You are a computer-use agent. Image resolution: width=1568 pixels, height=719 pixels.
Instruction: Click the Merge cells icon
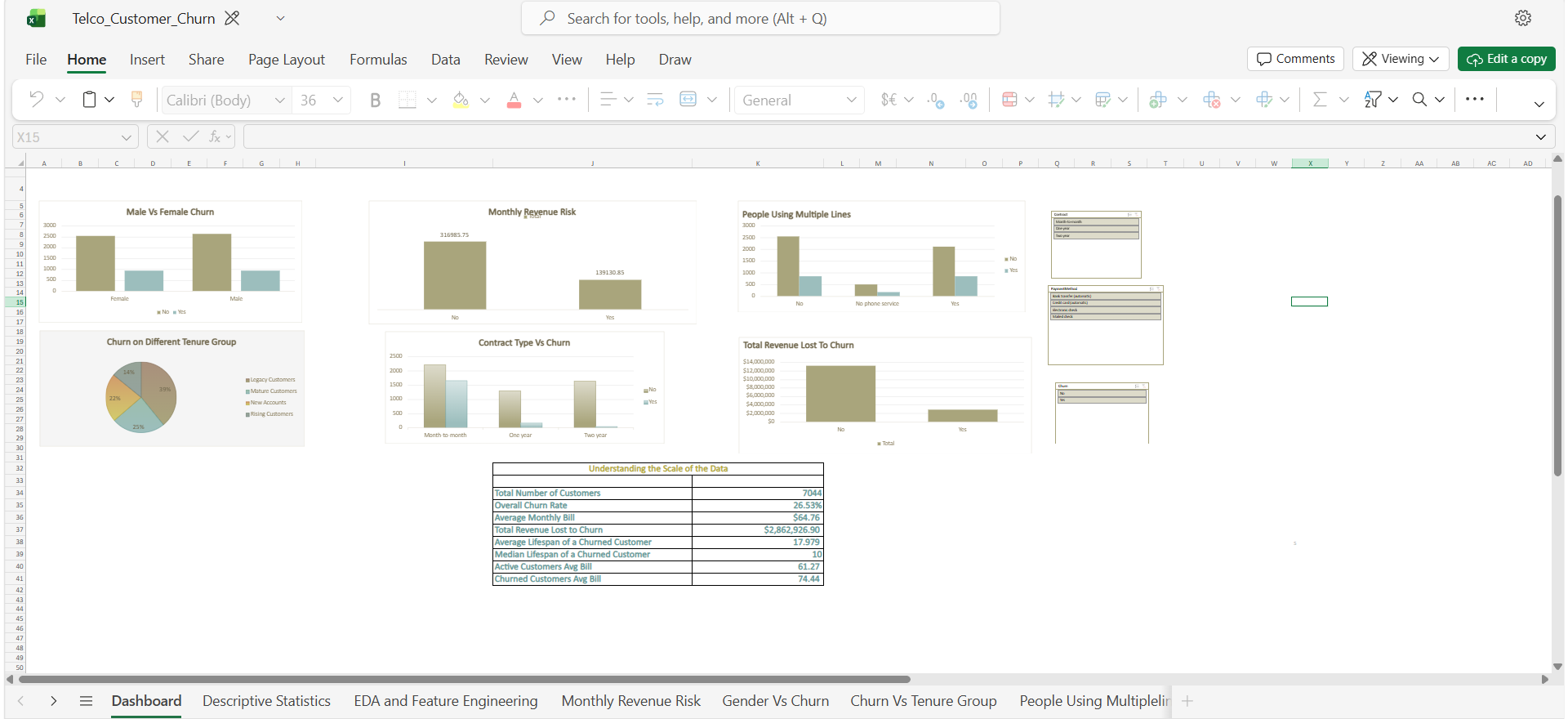coord(688,100)
